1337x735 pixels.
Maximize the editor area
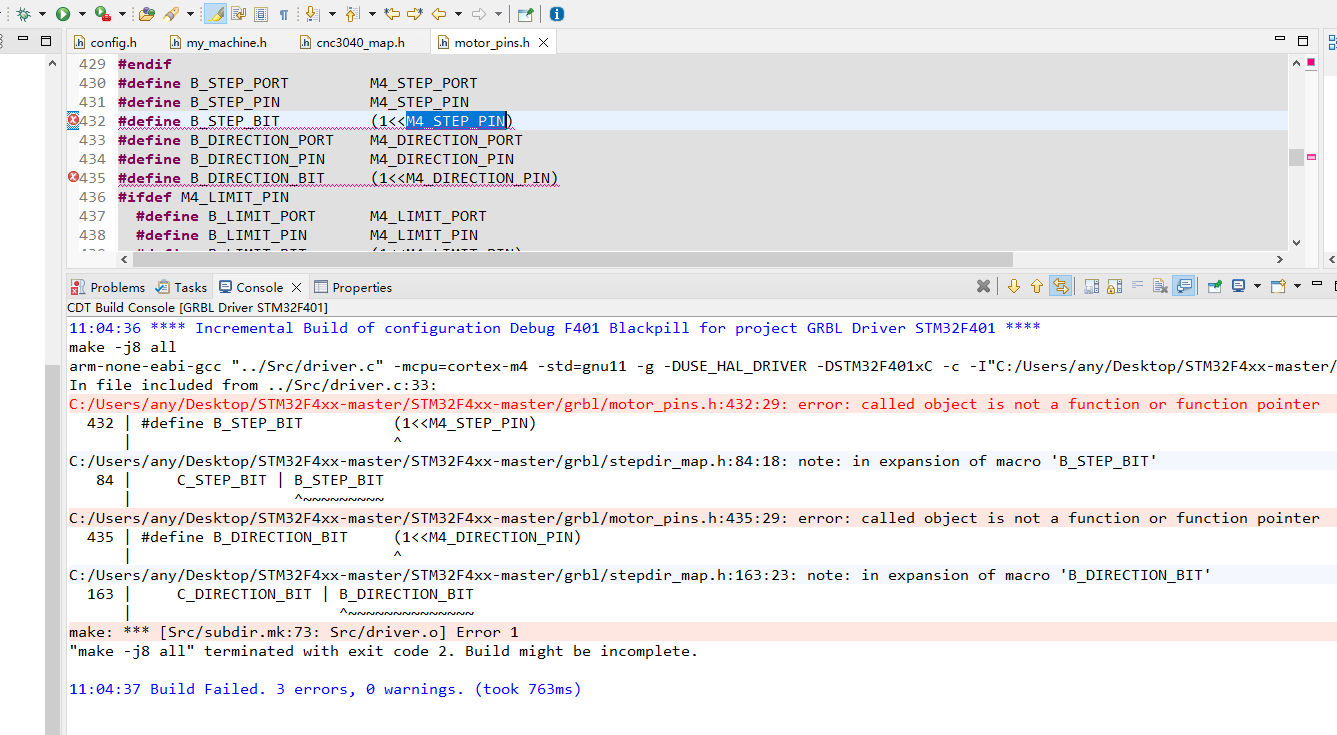click(x=1303, y=41)
